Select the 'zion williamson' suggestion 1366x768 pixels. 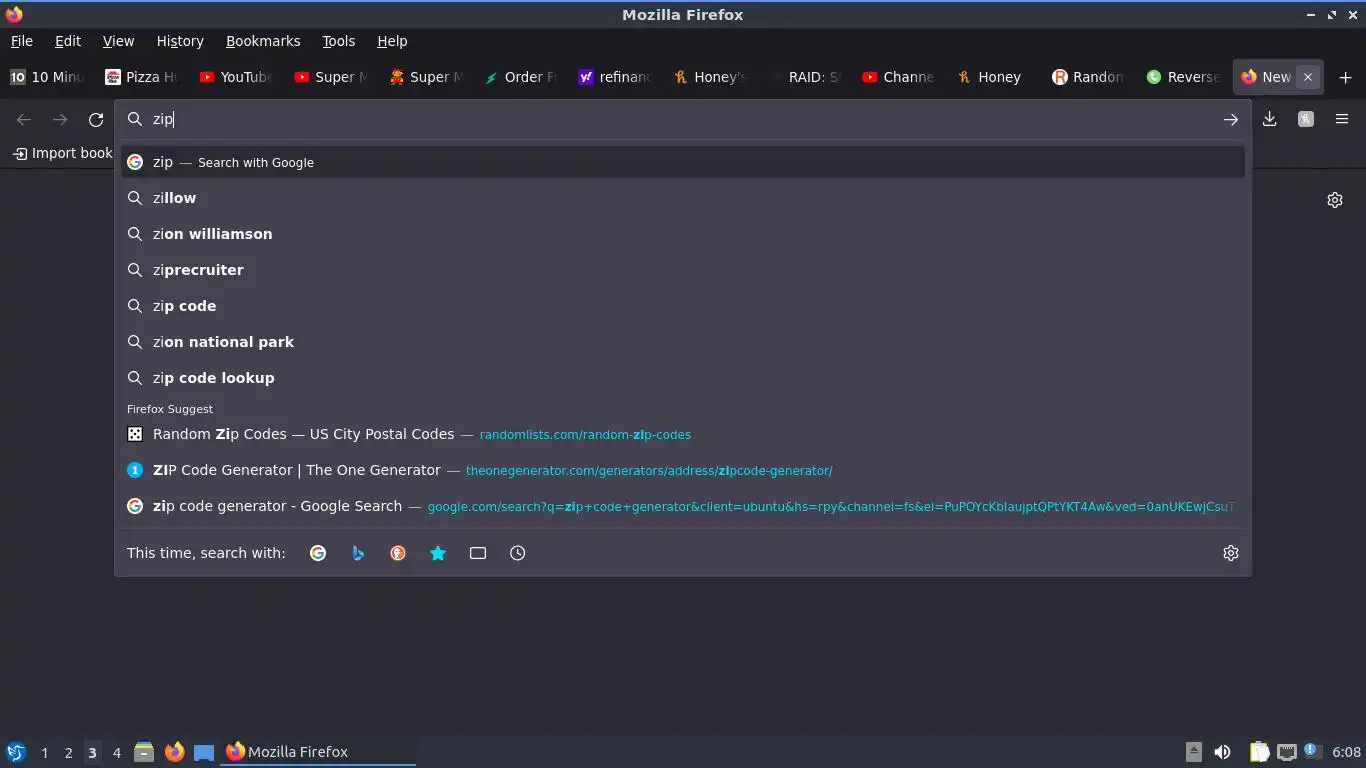[683, 234]
